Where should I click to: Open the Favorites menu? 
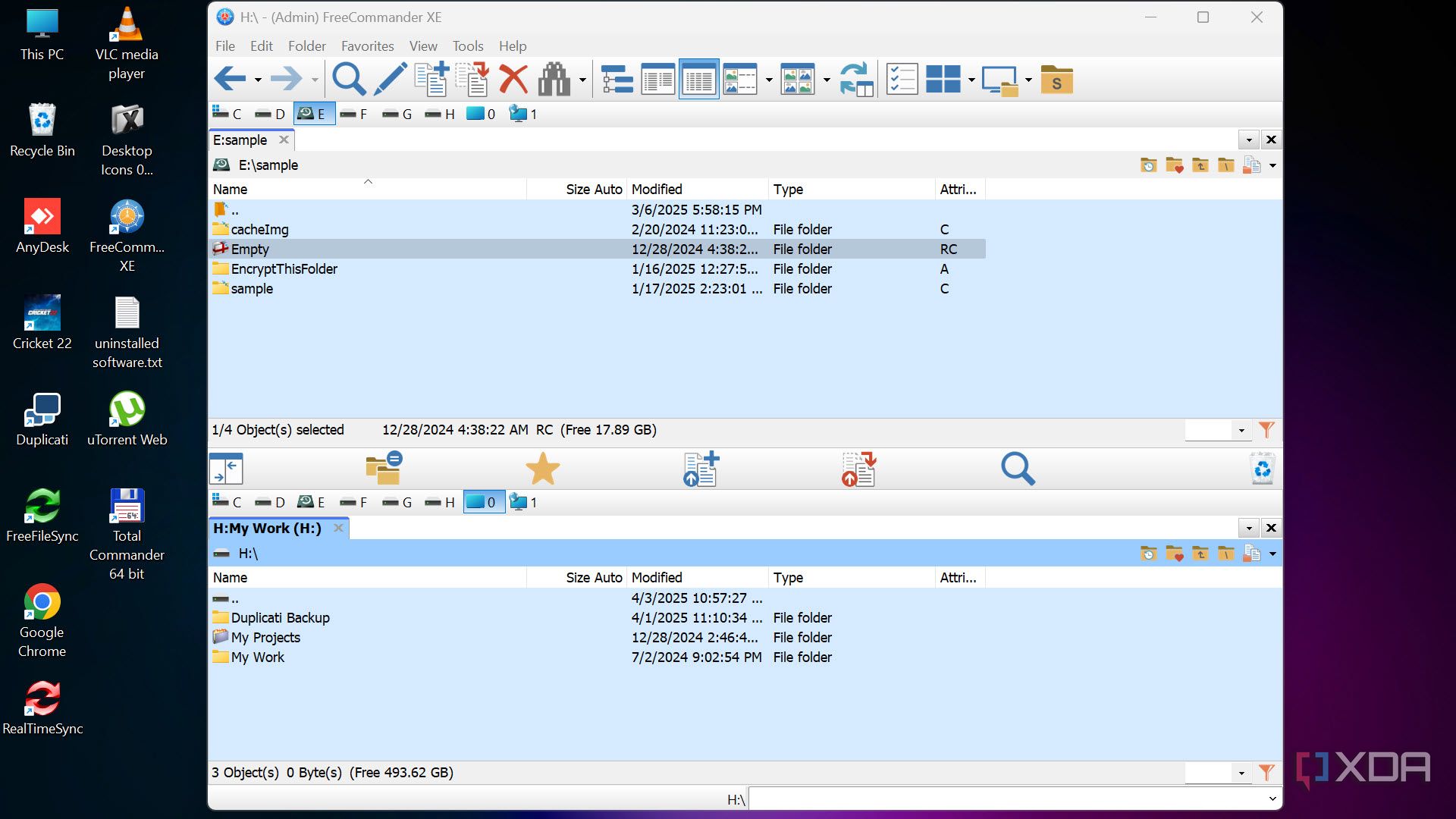click(368, 46)
